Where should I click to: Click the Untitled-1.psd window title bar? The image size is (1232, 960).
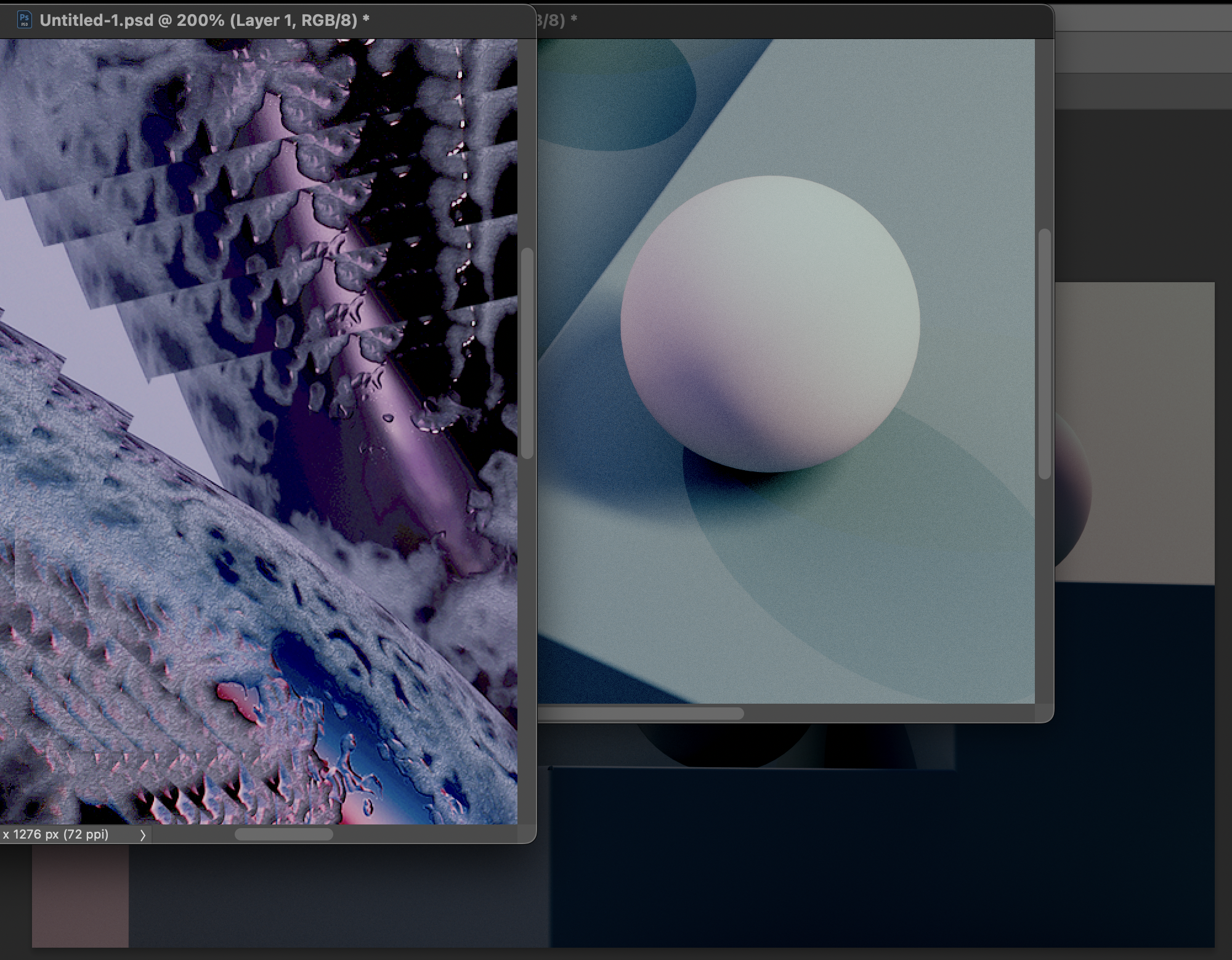point(203,20)
